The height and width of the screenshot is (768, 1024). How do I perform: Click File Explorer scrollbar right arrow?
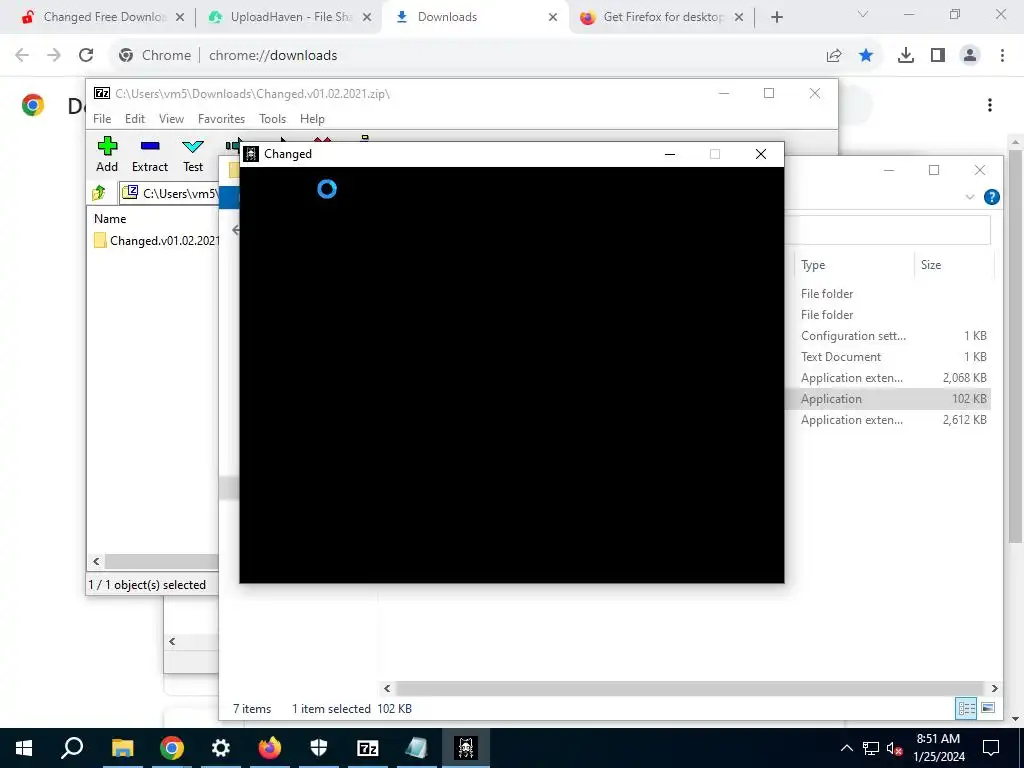(x=994, y=688)
